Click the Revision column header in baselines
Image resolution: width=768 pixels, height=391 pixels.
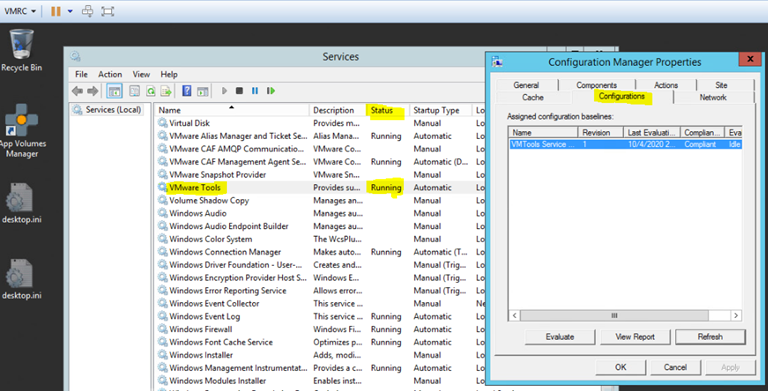click(600, 132)
